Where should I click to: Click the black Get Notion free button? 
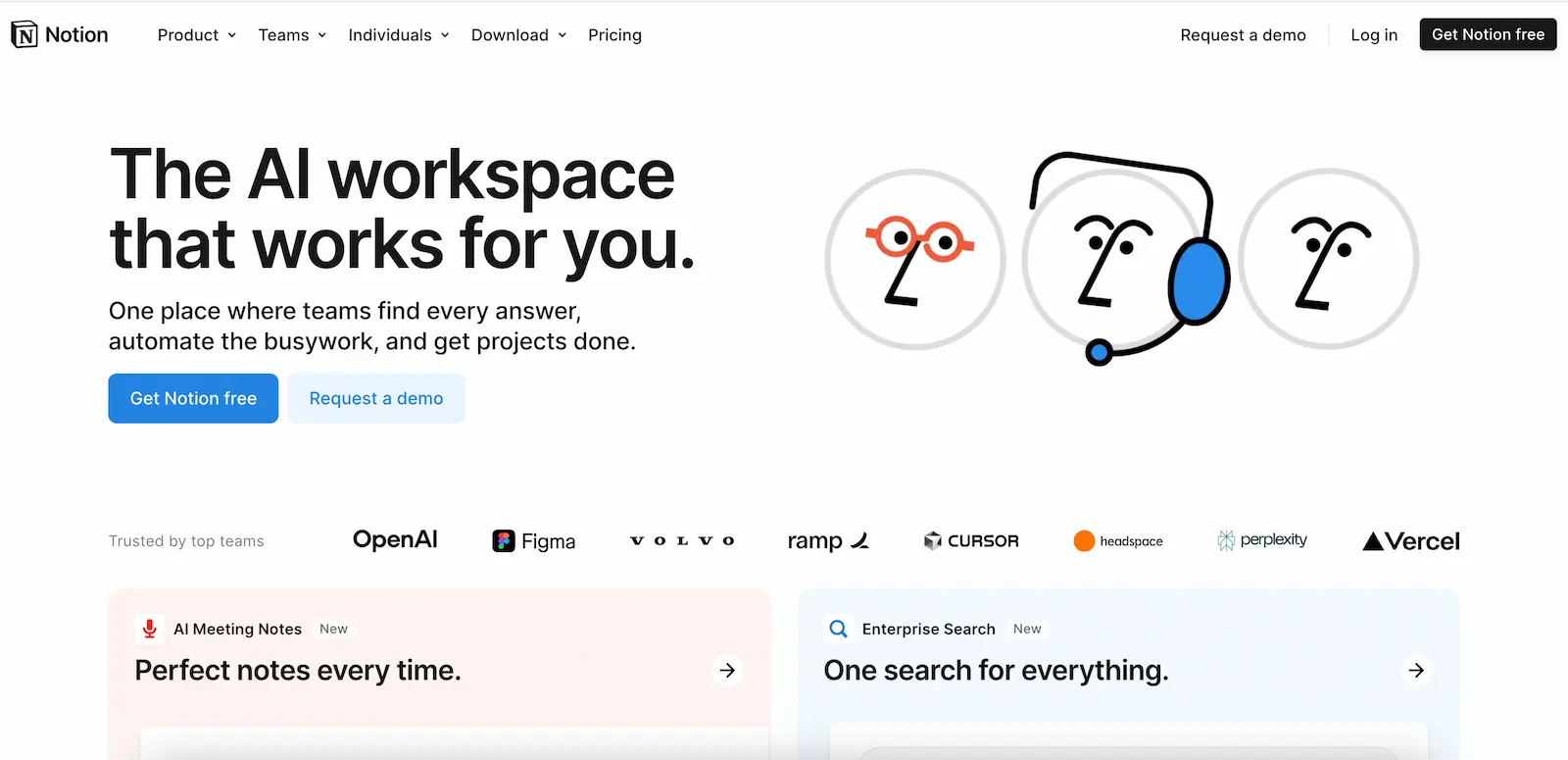1488,34
